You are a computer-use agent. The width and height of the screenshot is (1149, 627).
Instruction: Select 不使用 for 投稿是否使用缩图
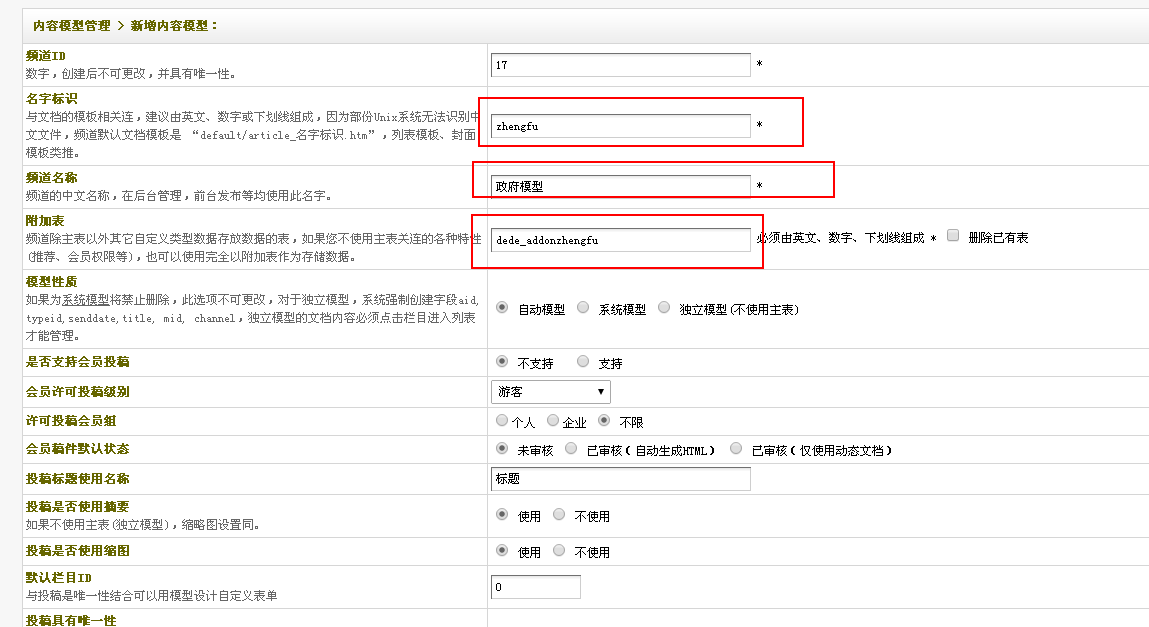click(x=559, y=550)
